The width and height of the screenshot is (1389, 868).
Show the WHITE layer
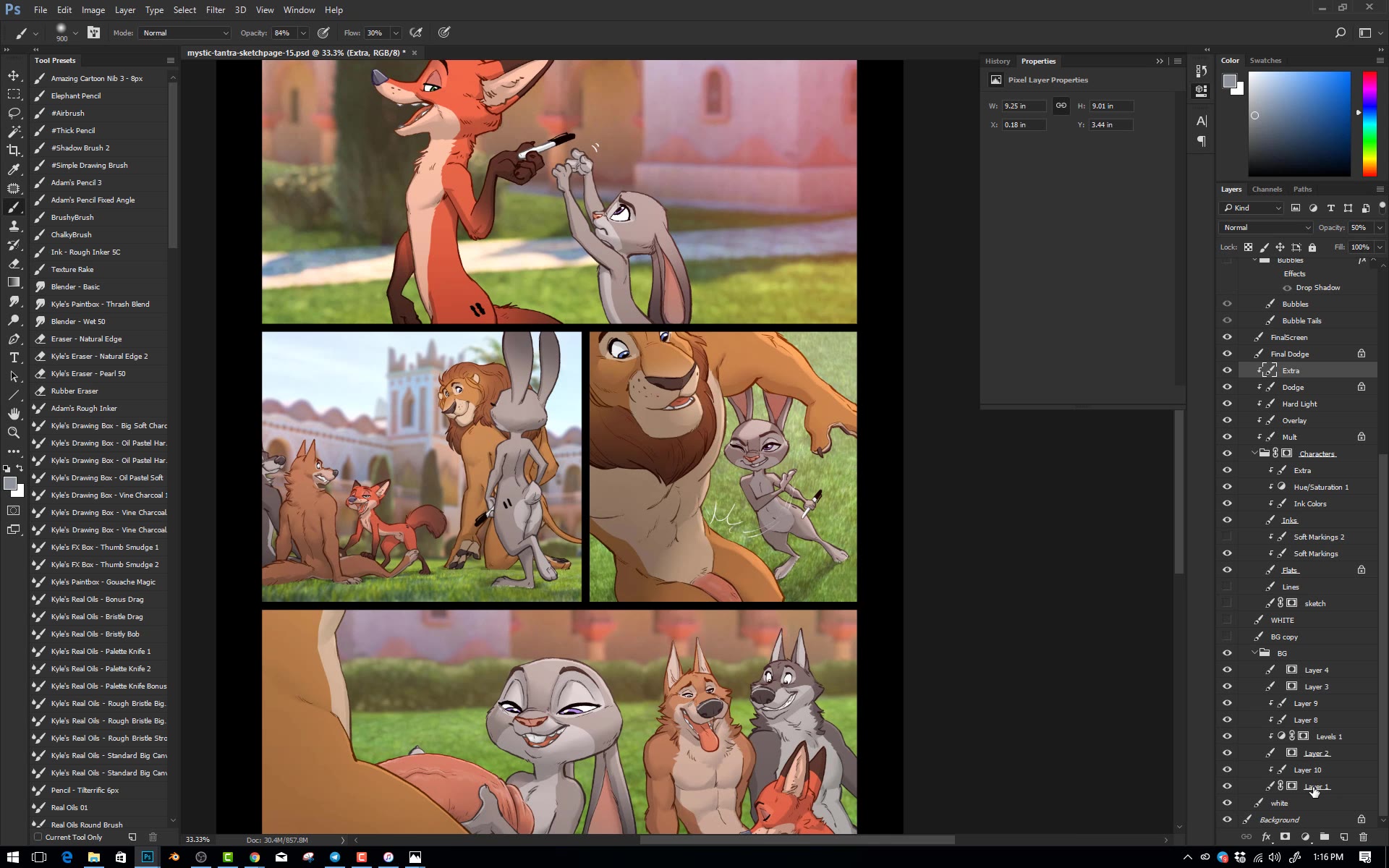[1227, 620]
